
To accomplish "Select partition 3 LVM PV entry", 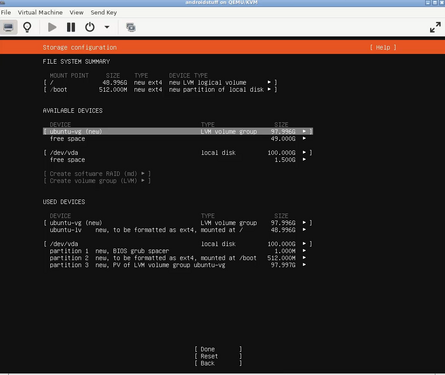I will pos(178,265).
